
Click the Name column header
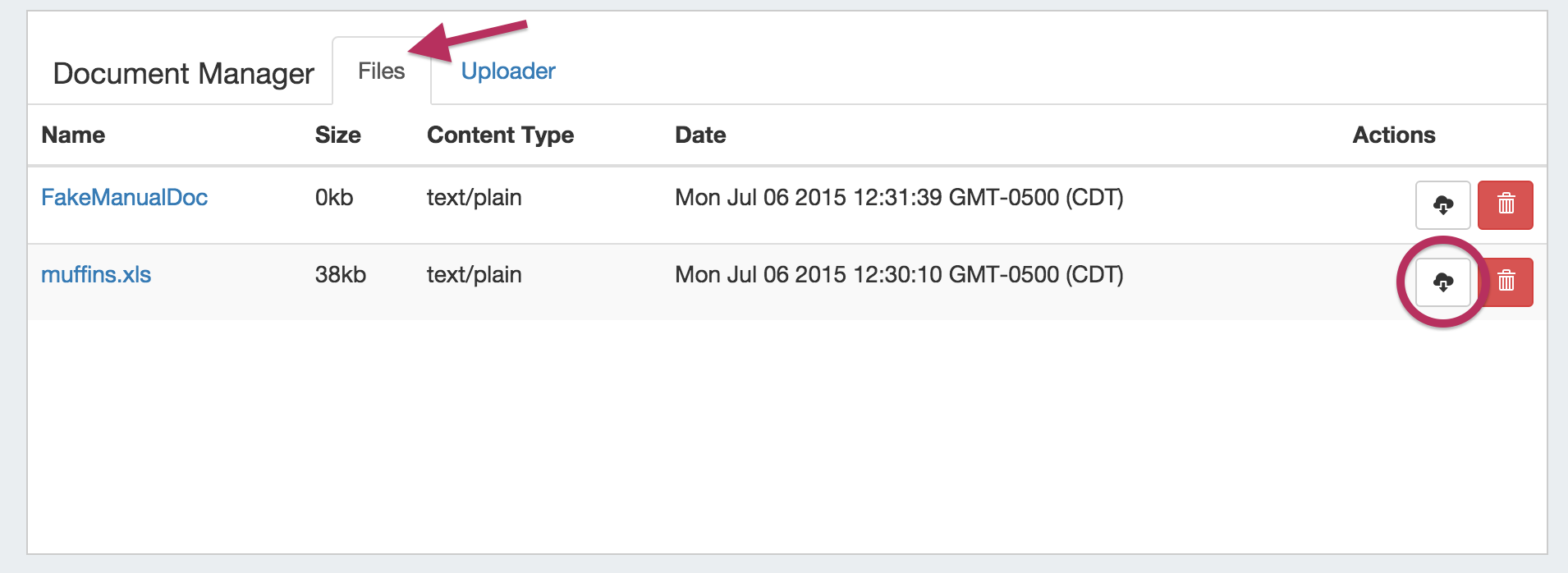pos(73,135)
